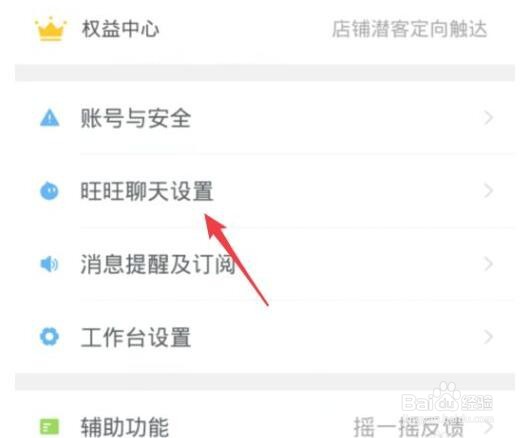The height and width of the screenshot is (438, 524).
Task: Expand the chevron beside 工作台设置
Action: pos(489,337)
